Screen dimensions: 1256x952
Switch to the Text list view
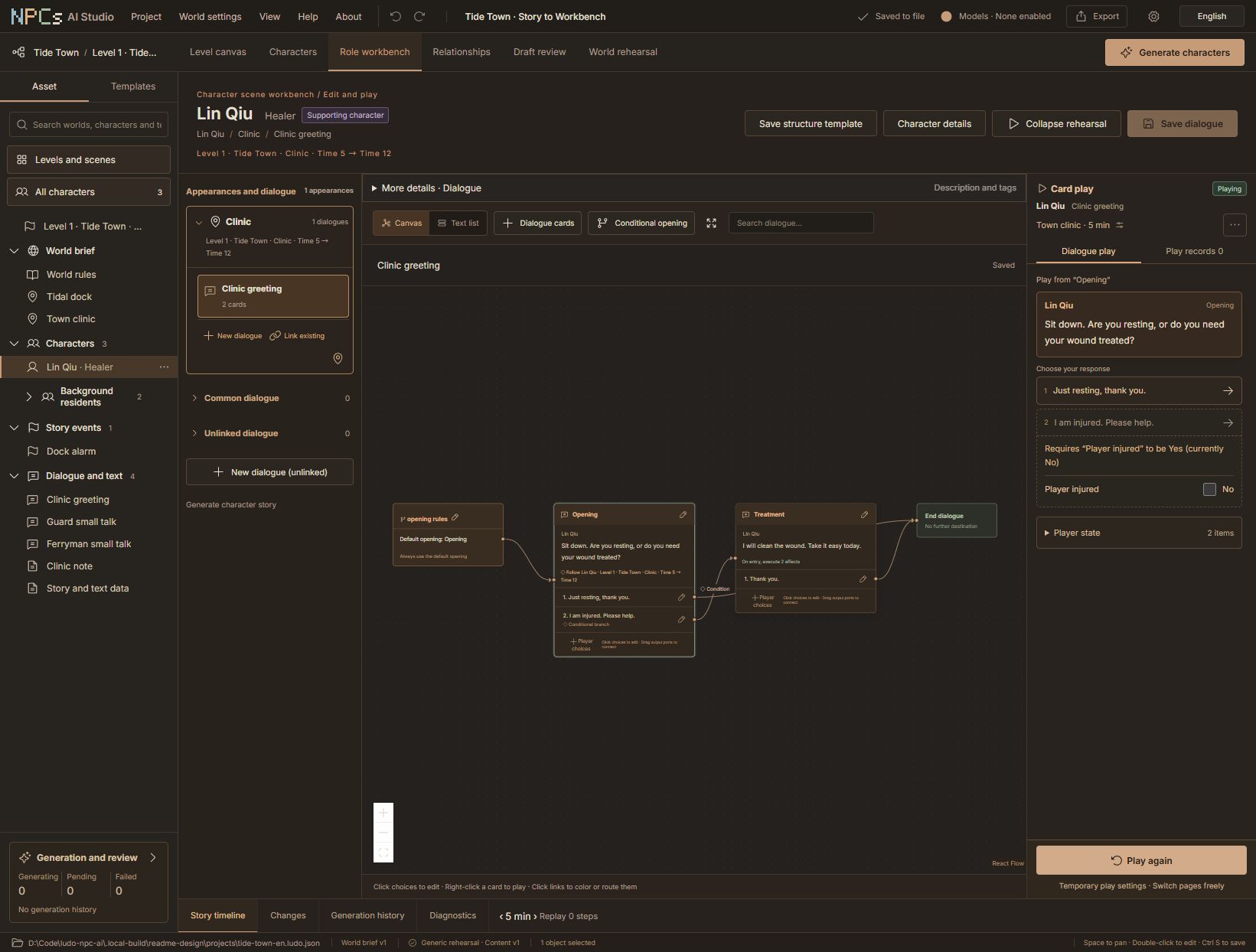click(458, 223)
